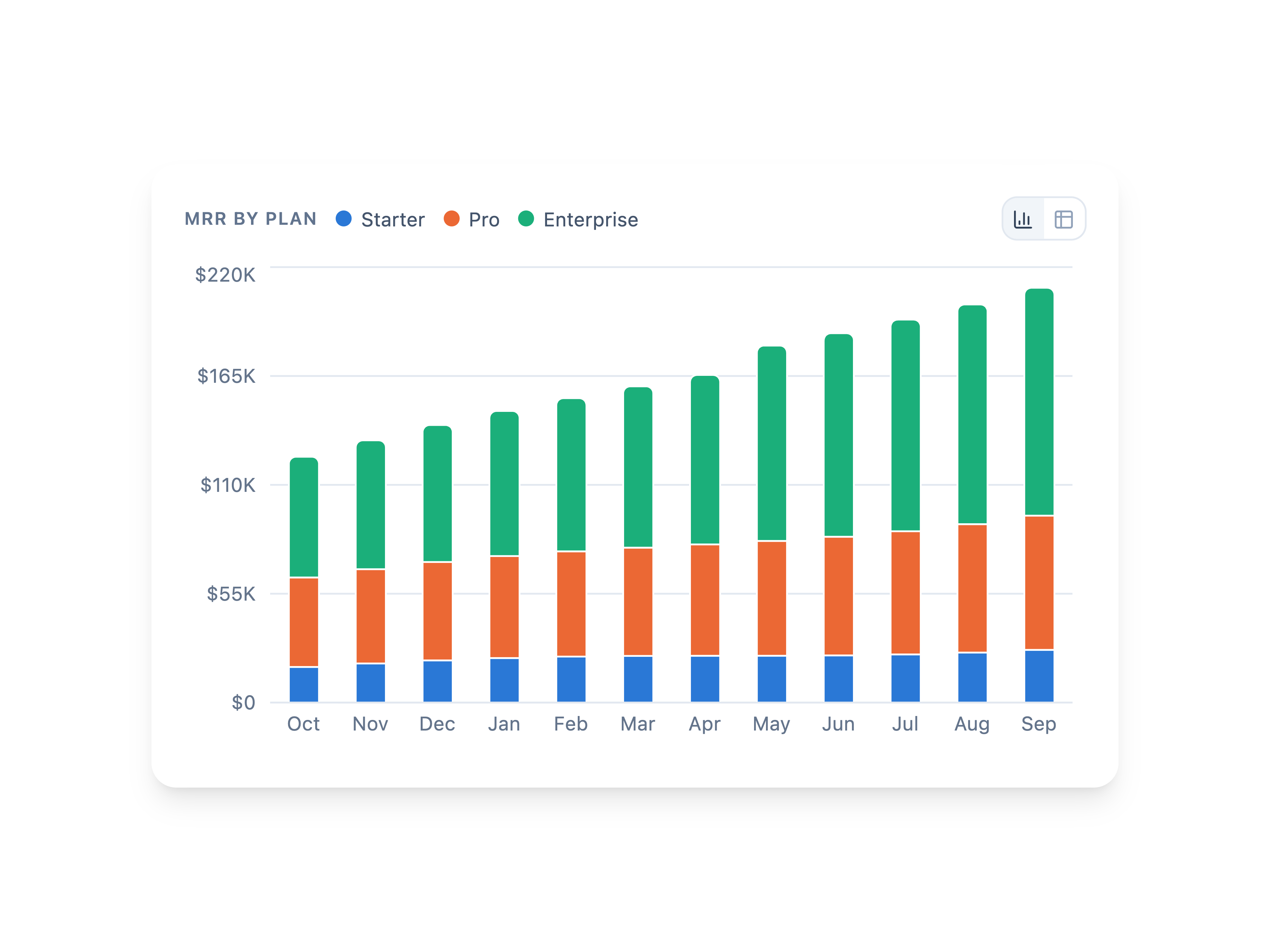Click the 'Apr' month label
Image resolution: width=1270 pixels, height=952 pixels.
(704, 724)
